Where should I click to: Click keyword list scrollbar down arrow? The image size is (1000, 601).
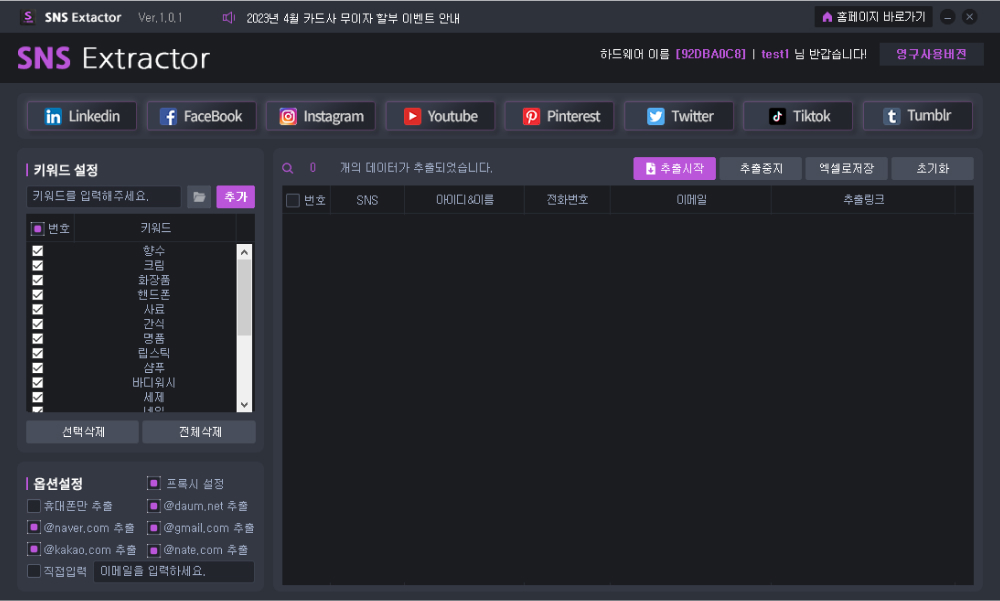pos(244,404)
